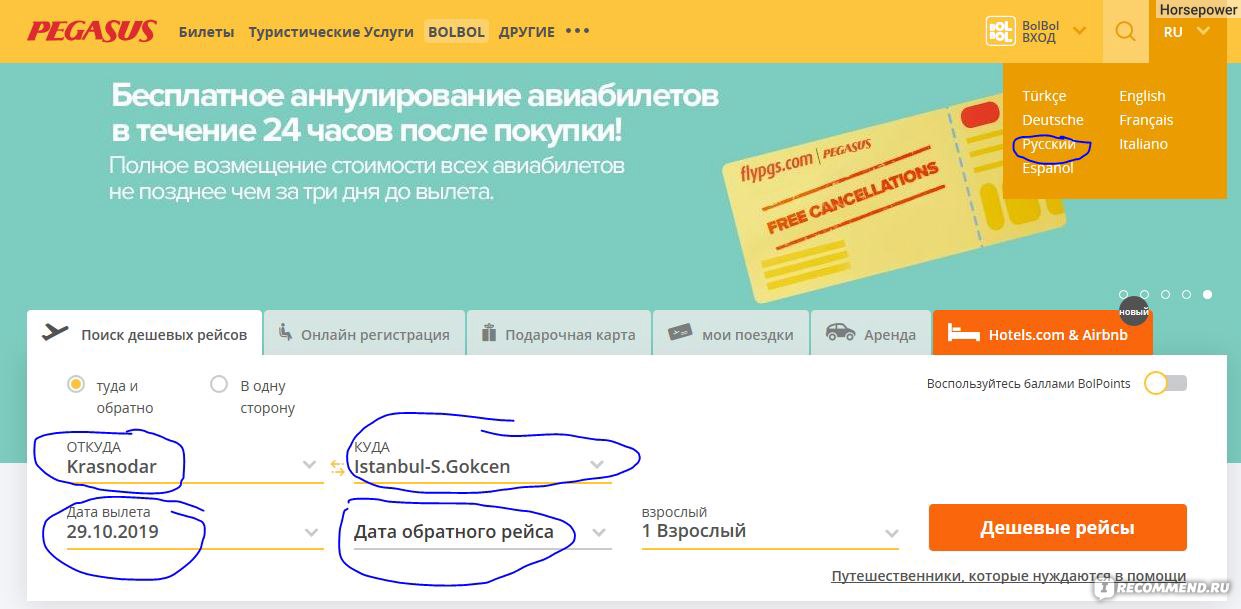Go to third banner slide dot
Screen dimensions: 1241x609
tap(1165, 295)
